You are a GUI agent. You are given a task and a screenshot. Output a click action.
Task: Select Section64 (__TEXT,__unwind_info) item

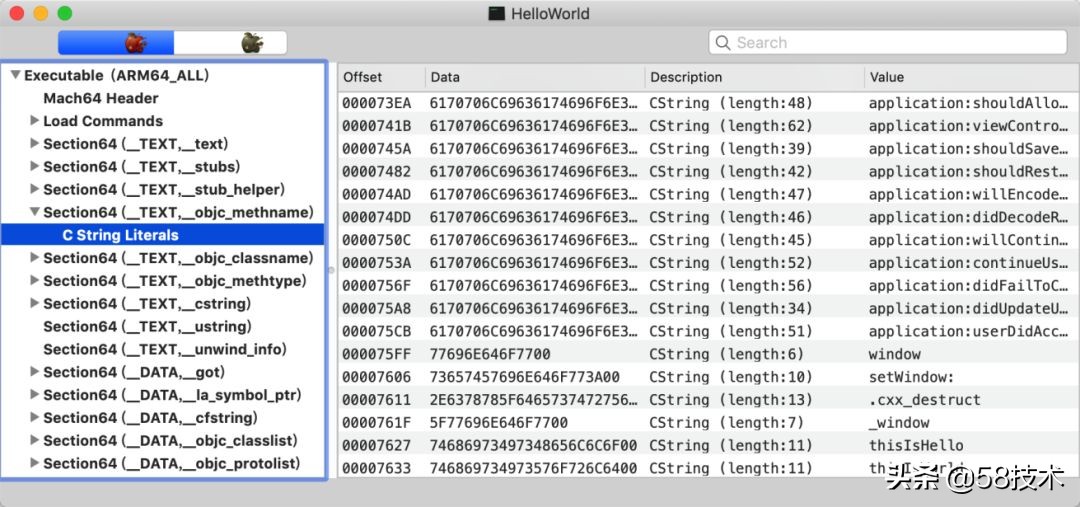[x=165, y=349]
